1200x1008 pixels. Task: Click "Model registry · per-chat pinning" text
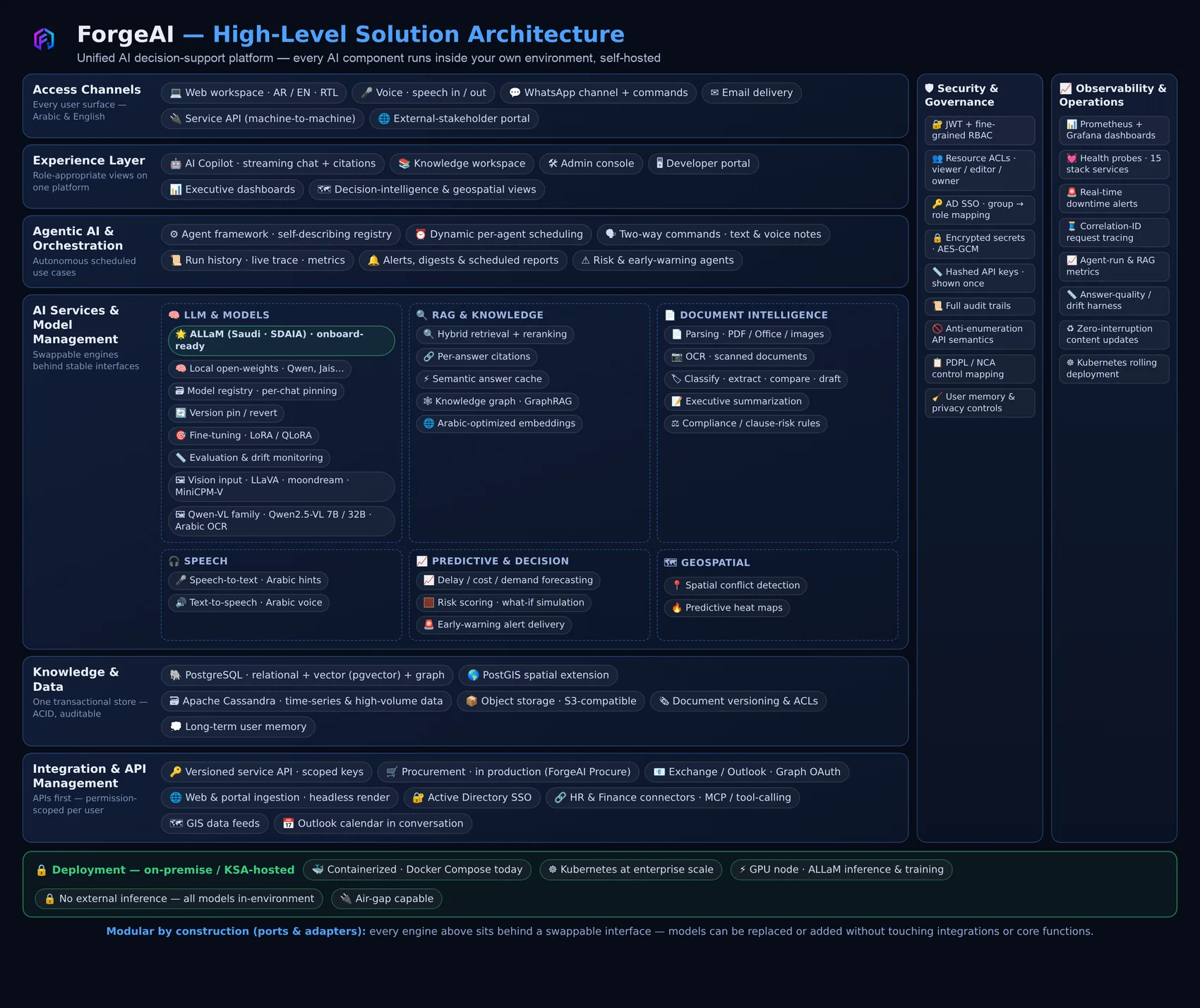262,391
